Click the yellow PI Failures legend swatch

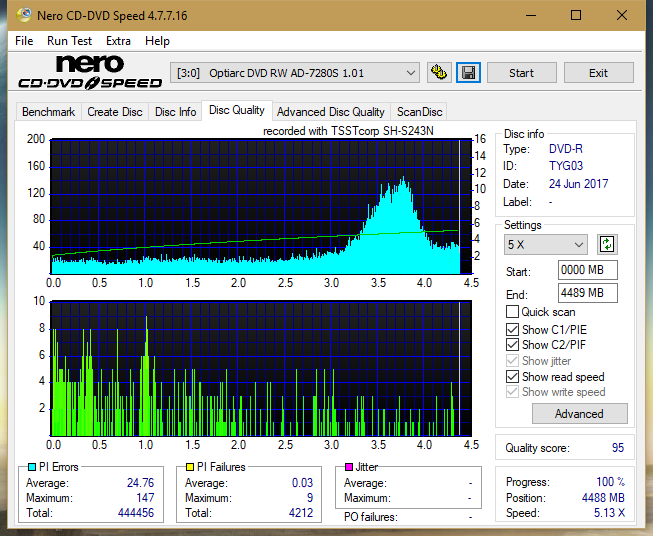[190, 467]
